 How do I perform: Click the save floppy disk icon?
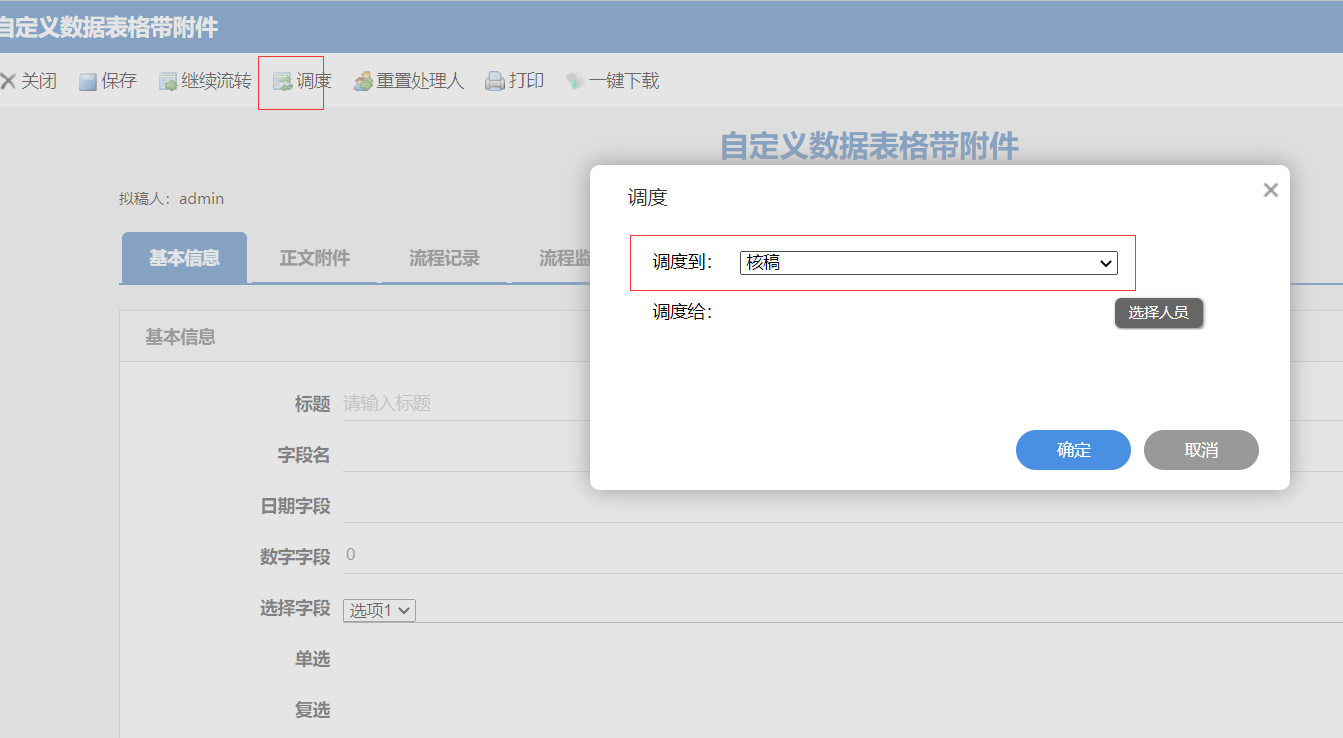[x=88, y=82]
